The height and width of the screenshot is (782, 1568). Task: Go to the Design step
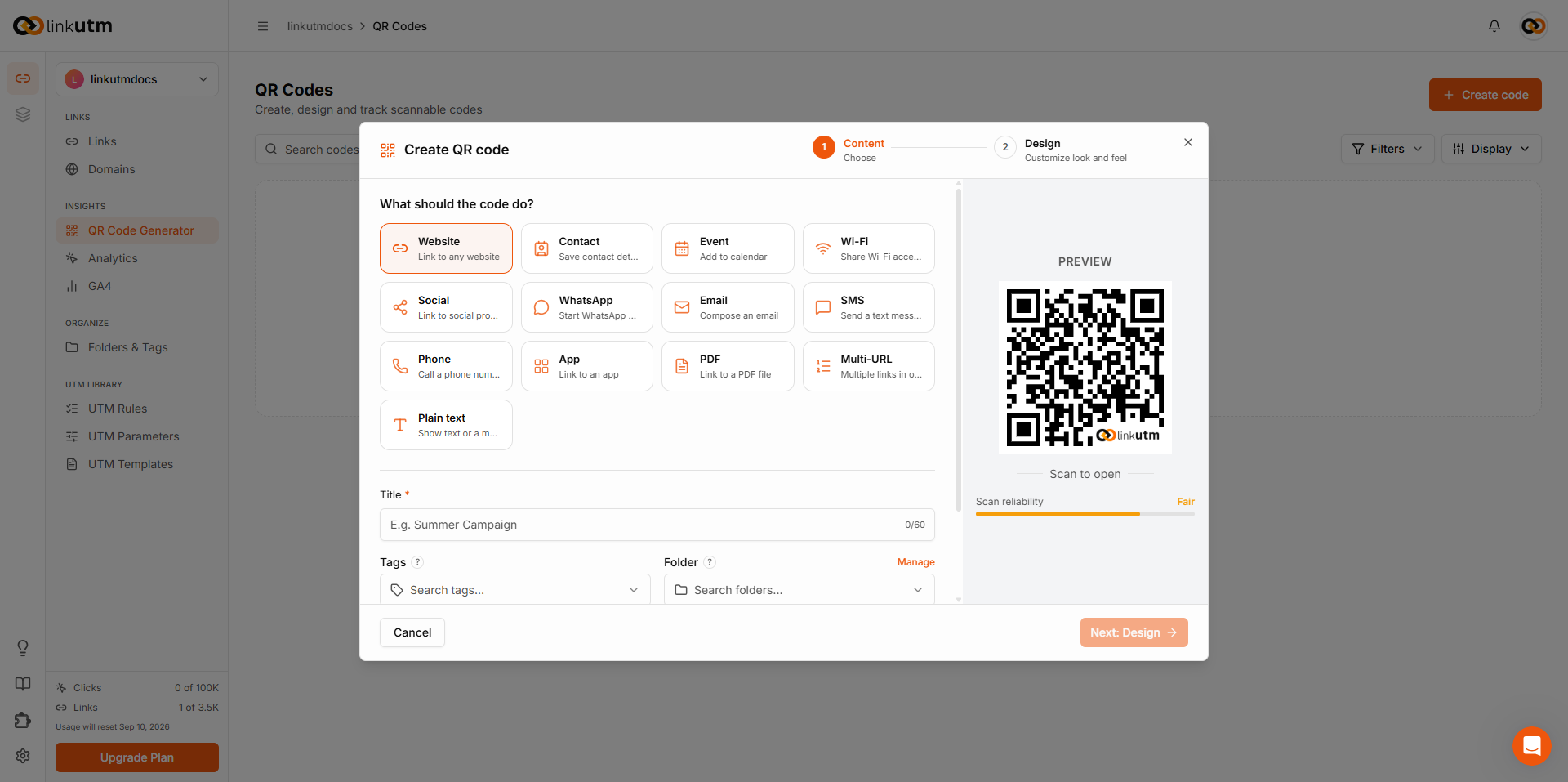[1061, 150]
